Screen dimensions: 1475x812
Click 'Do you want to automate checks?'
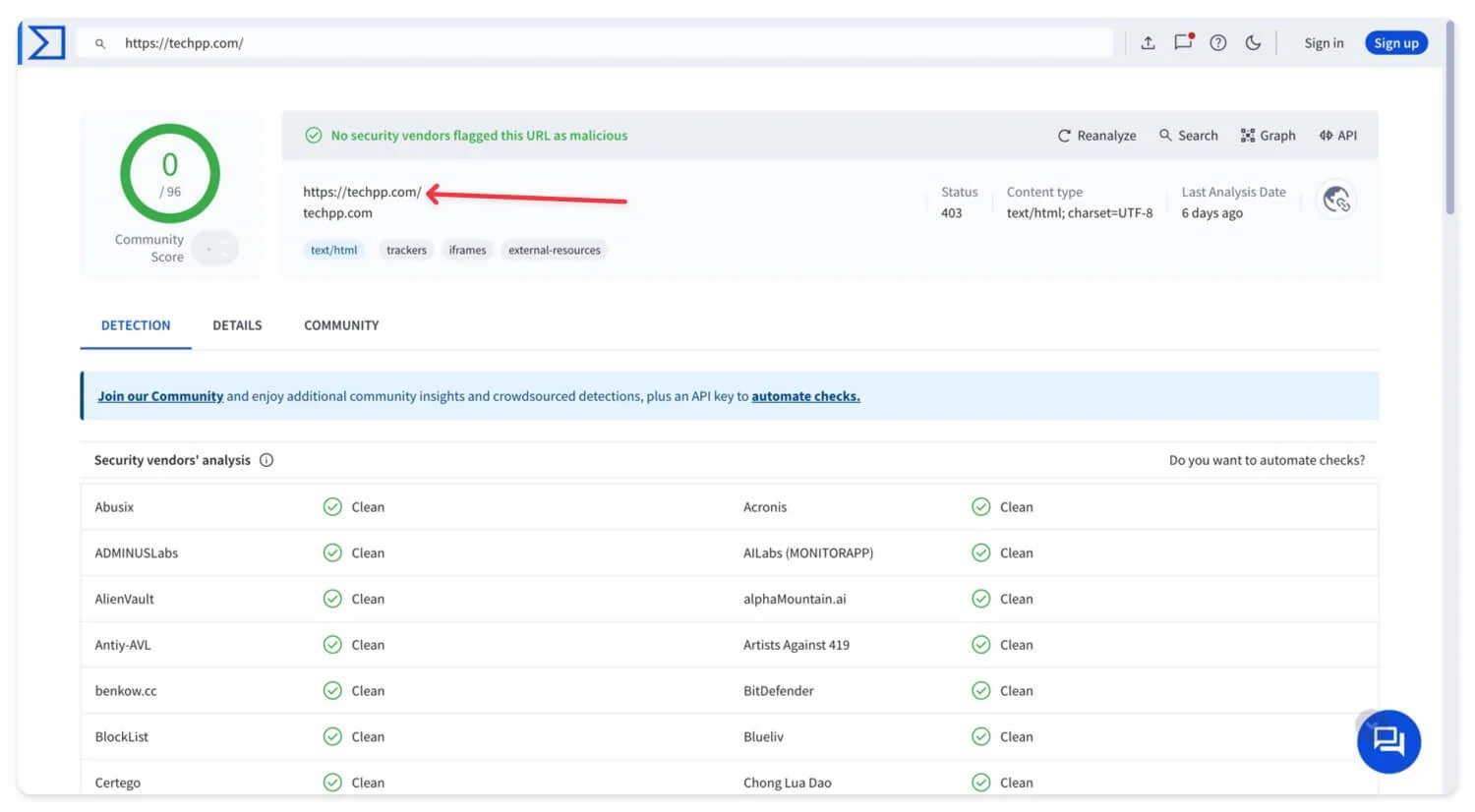(1267, 460)
